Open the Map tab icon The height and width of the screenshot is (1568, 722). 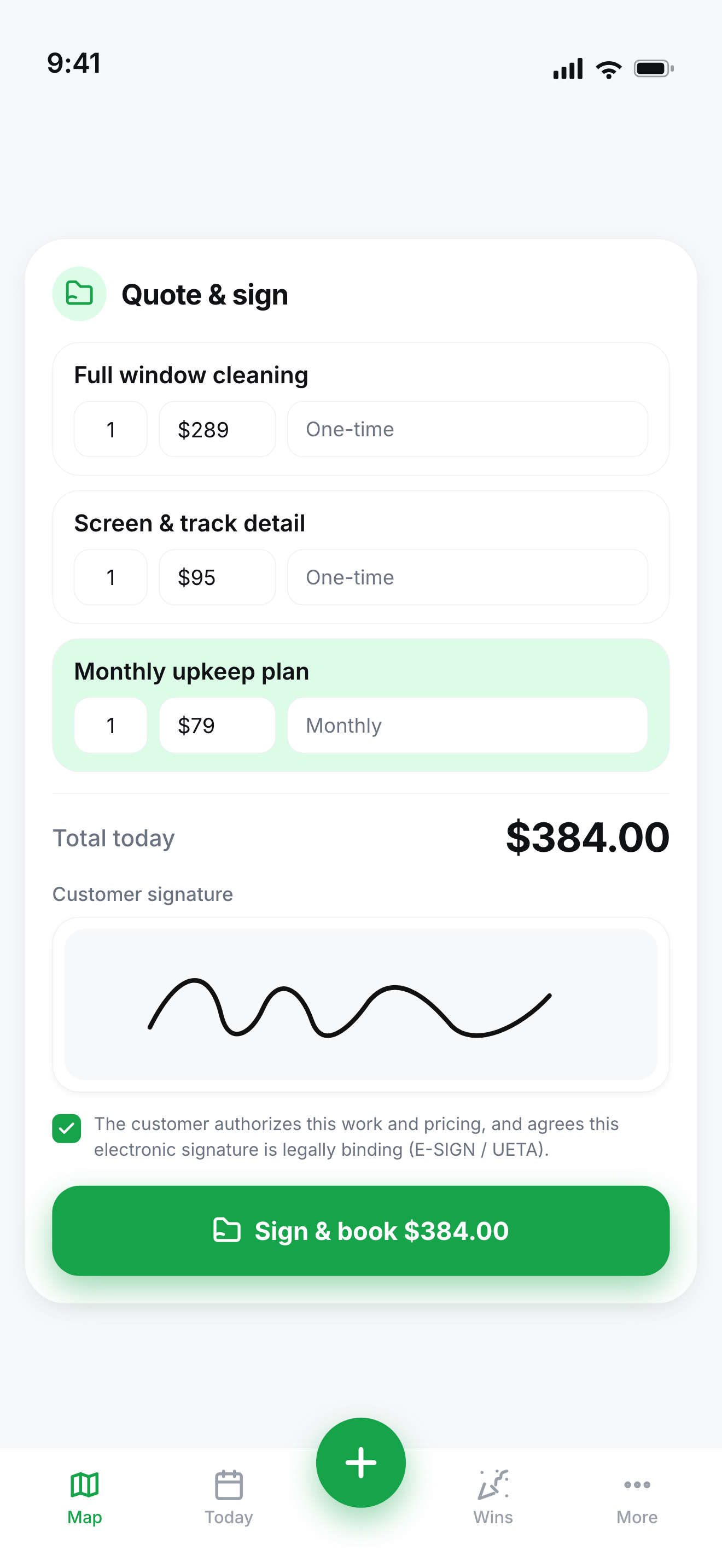[85, 1484]
